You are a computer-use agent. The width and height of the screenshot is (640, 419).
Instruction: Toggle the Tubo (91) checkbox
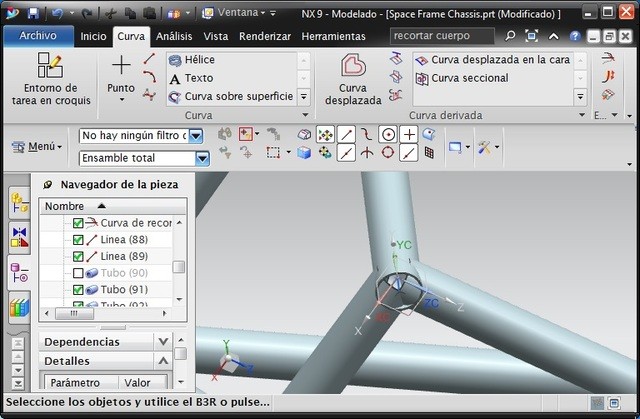coord(79,290)
